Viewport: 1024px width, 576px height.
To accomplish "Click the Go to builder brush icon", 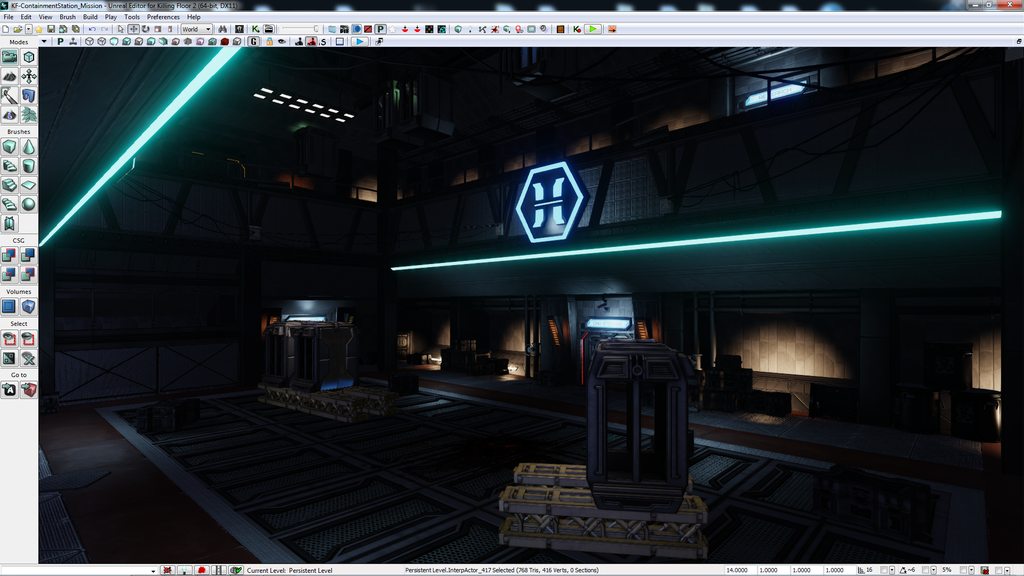I will [x=29, y=391].
